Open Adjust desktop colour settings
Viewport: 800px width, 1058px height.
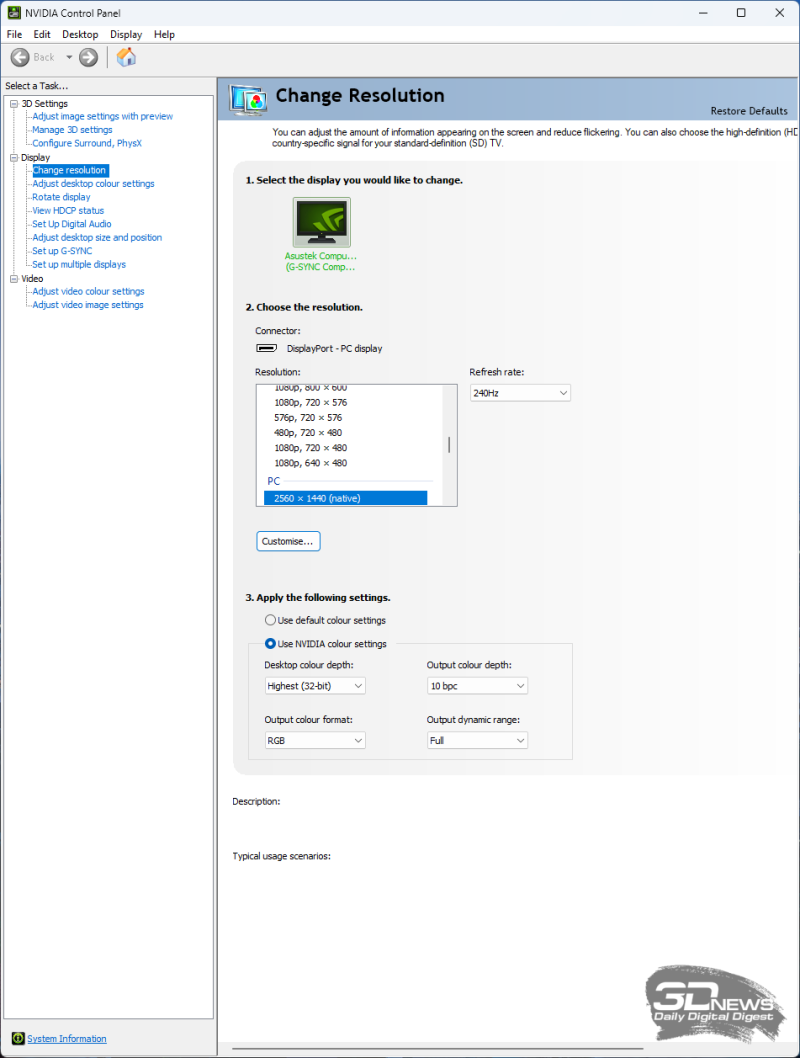pos(93,184)
